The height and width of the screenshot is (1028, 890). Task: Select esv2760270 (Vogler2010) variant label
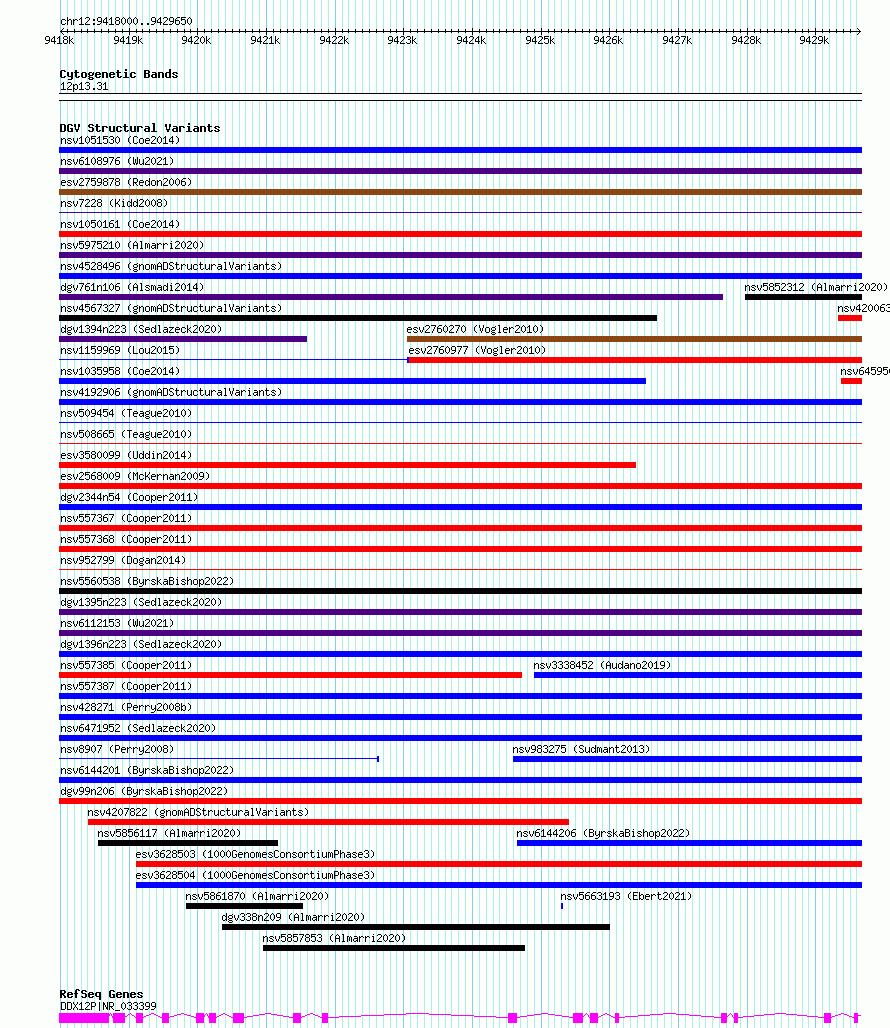pos(475,329)
